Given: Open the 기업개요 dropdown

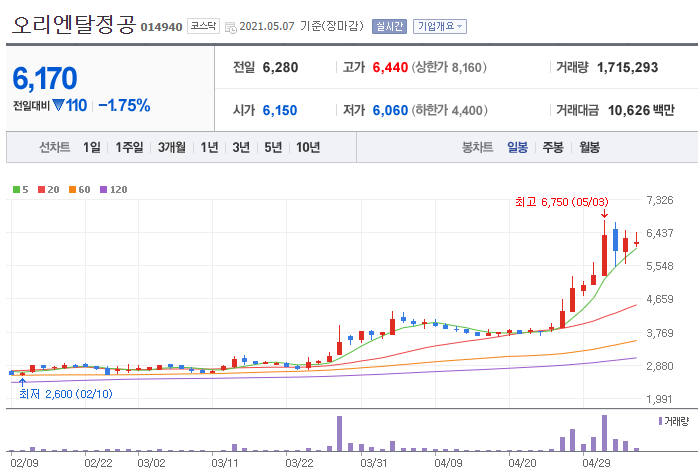Looking at the screenshot, I should [440, 26].
